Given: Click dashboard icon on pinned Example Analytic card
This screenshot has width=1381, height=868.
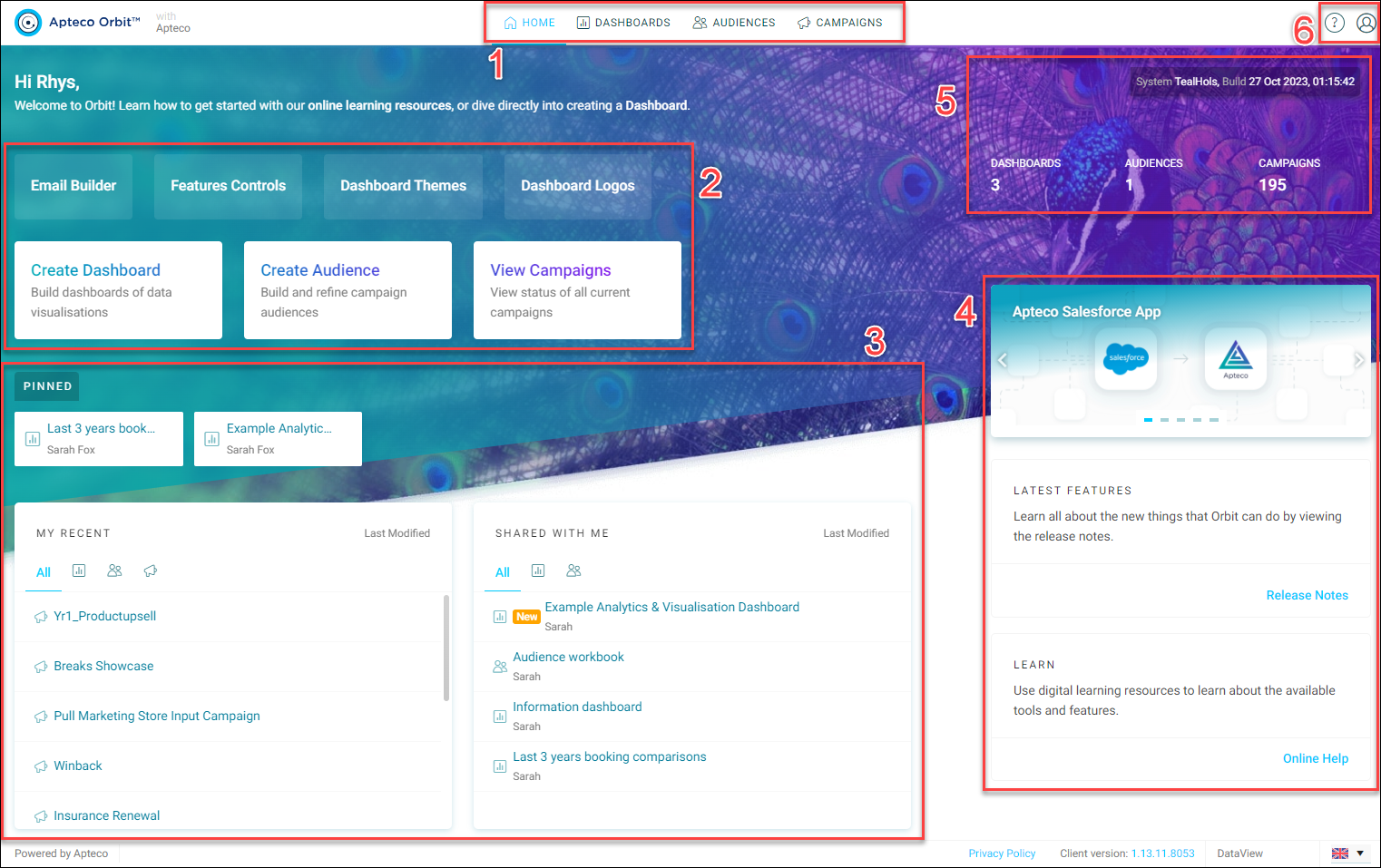Looking at the screenshot, I should tap(212, 439).
